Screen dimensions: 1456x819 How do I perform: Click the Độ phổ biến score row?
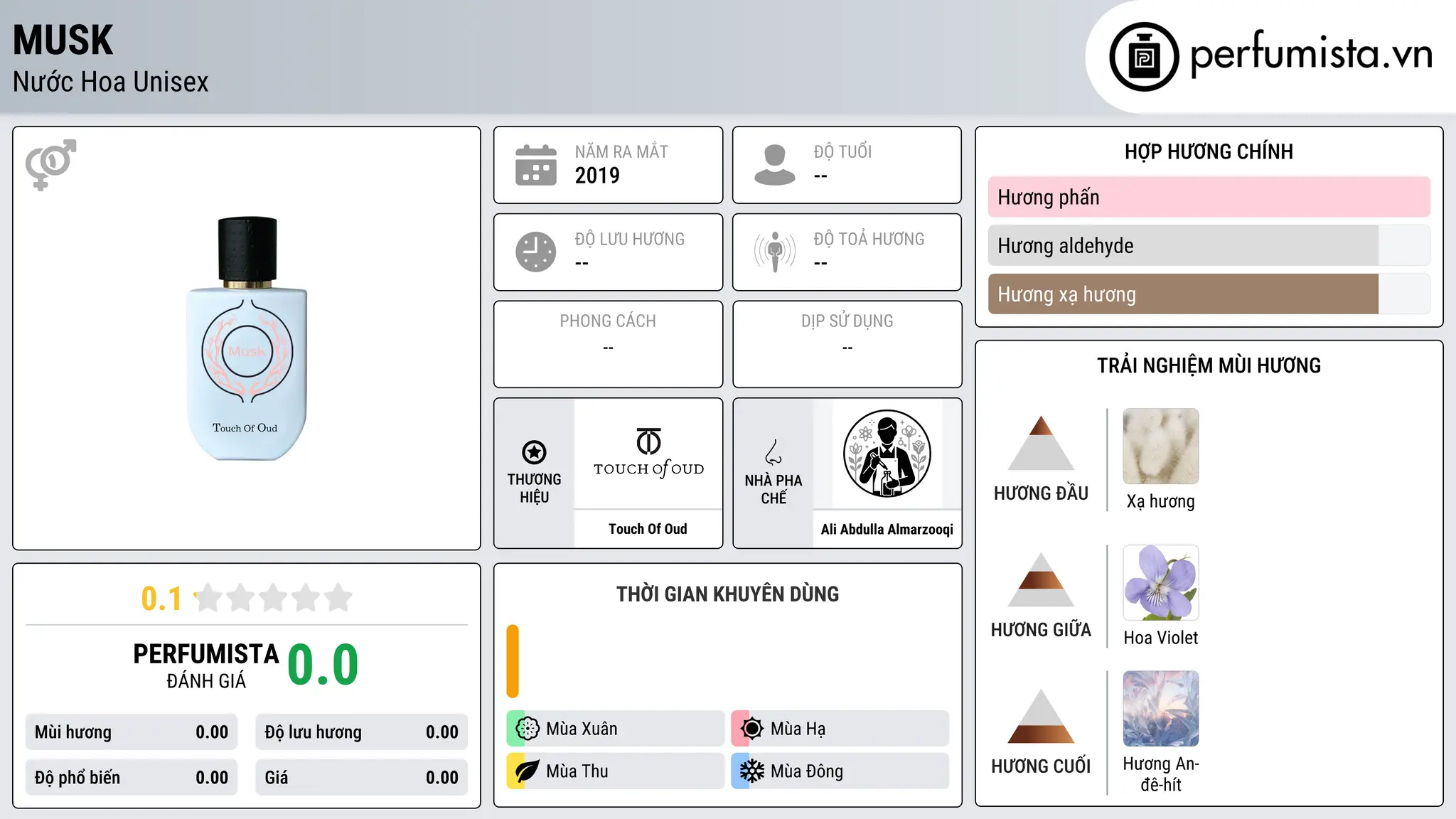click(x=132, y=778)
